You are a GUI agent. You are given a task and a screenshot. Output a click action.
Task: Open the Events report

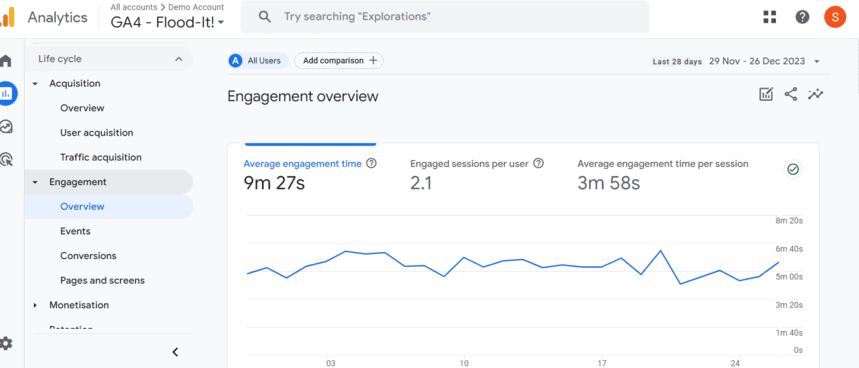[x=75, y=231]
